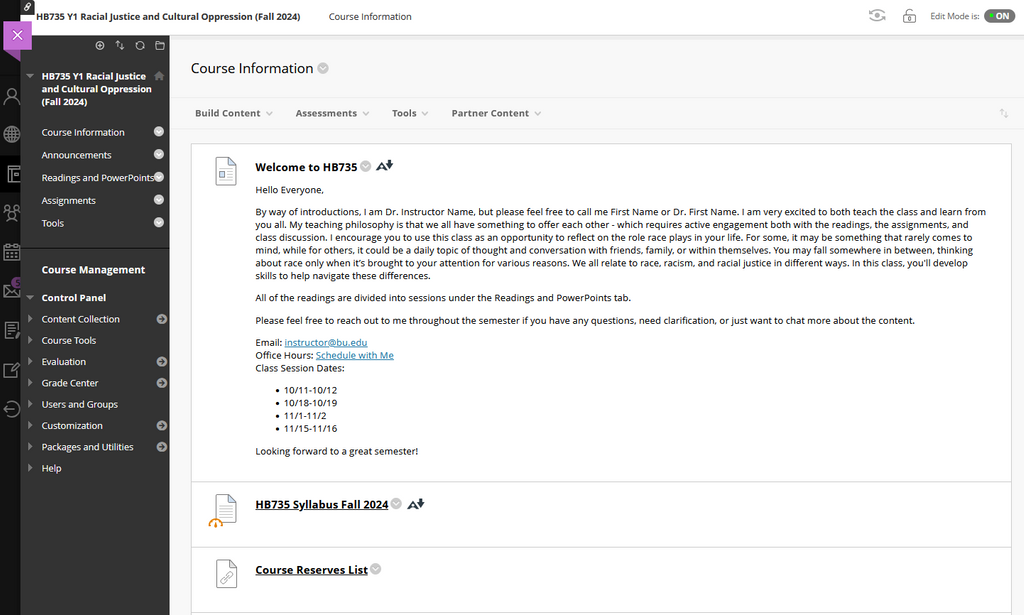
Task: Open the add menu item plus icon
Action: tap(98, 45)
